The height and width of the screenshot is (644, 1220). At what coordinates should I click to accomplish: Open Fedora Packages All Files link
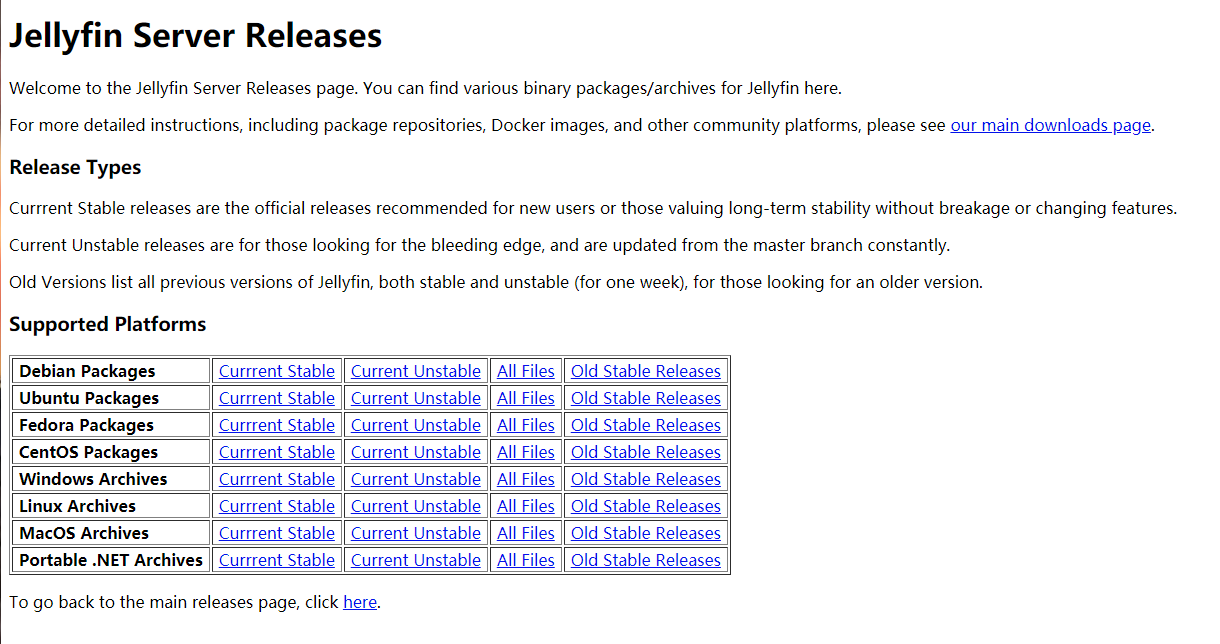click(x=525, y=425)
